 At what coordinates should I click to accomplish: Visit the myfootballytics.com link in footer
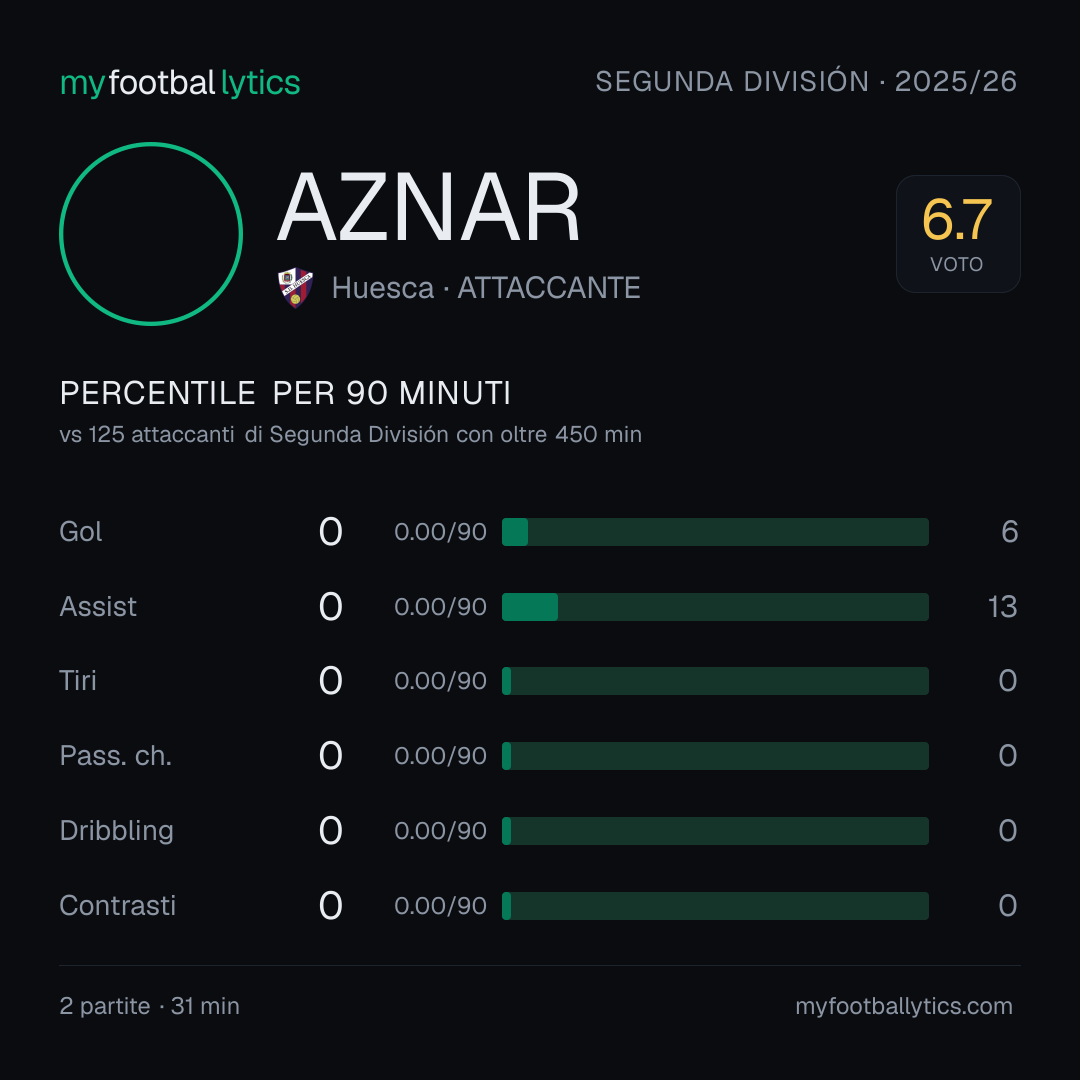(904, 1006)
